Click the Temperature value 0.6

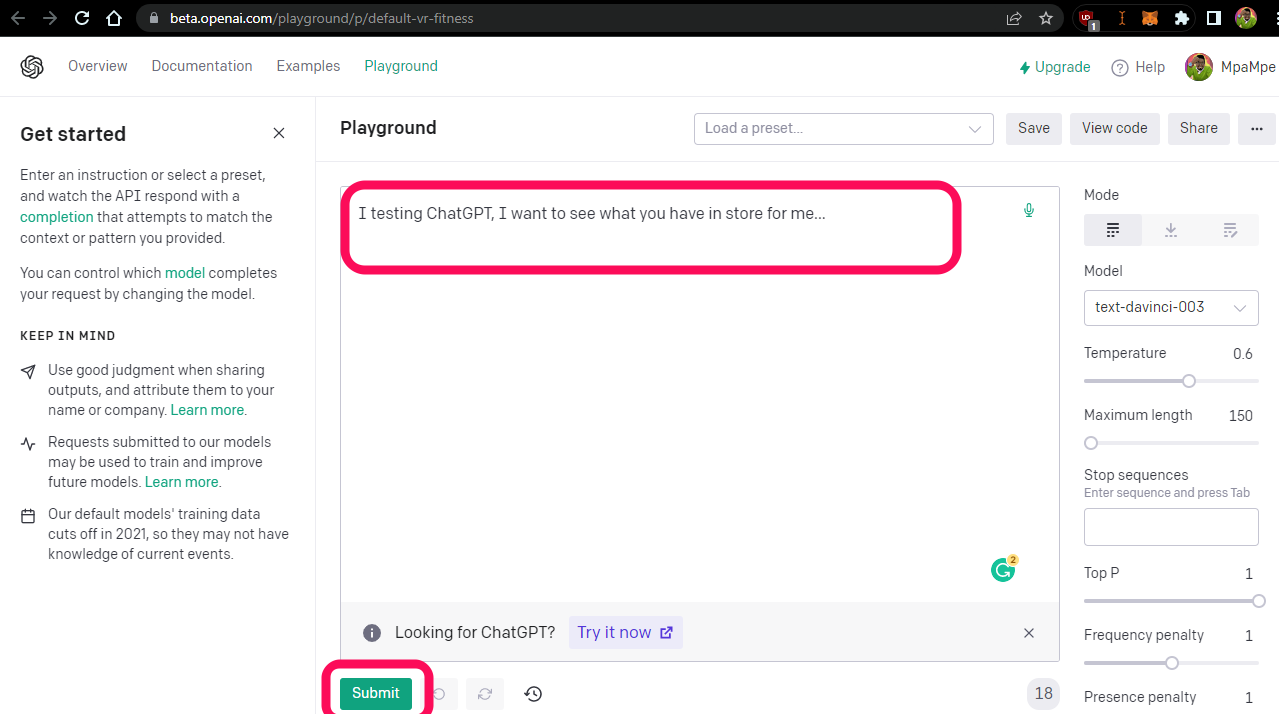(1242, 354)
